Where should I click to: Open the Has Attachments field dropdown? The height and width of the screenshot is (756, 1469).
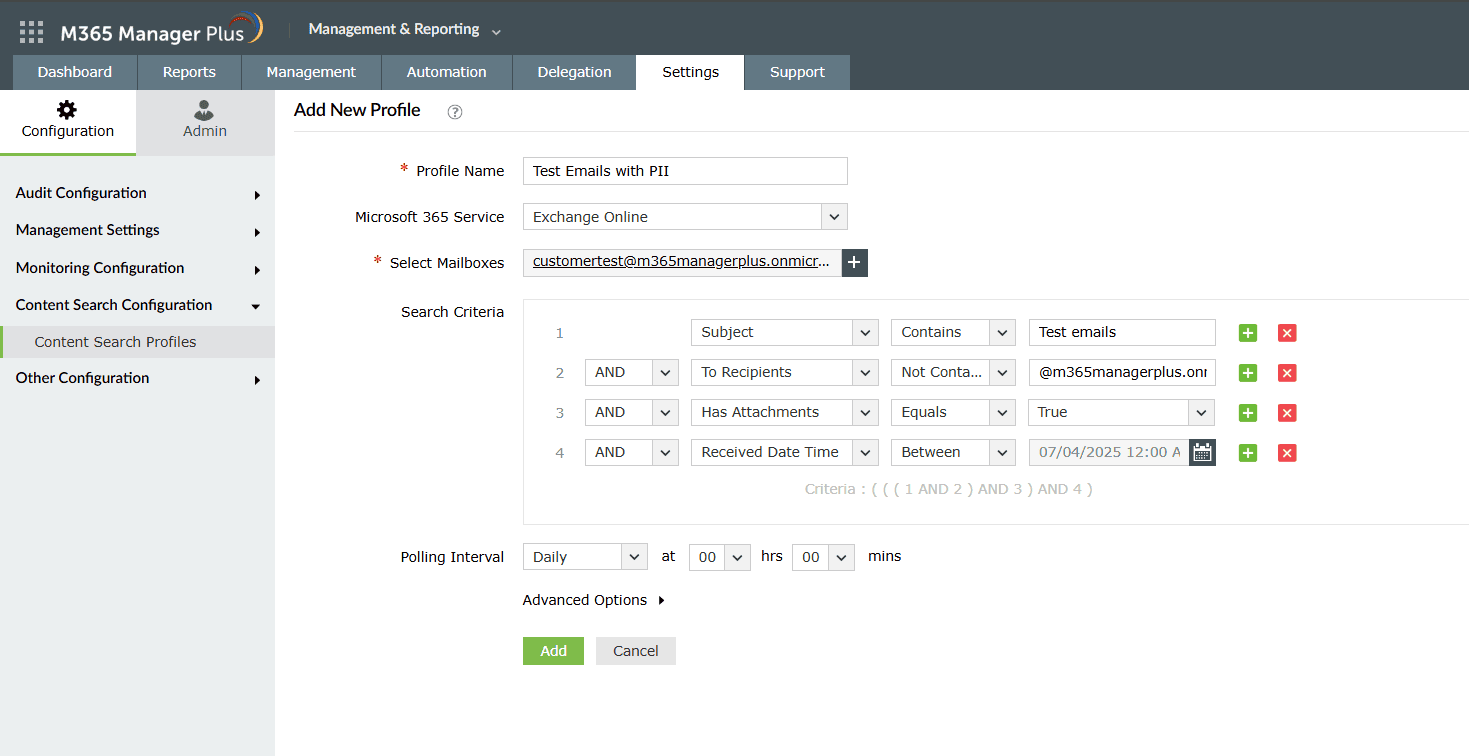coord(785,412)
